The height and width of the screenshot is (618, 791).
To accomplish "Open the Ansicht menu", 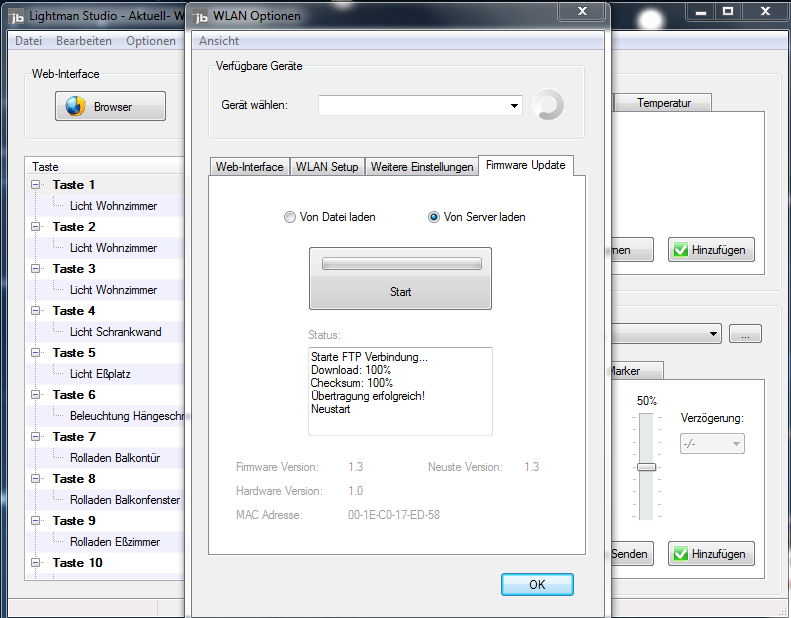I will click(x=219, y=41).
